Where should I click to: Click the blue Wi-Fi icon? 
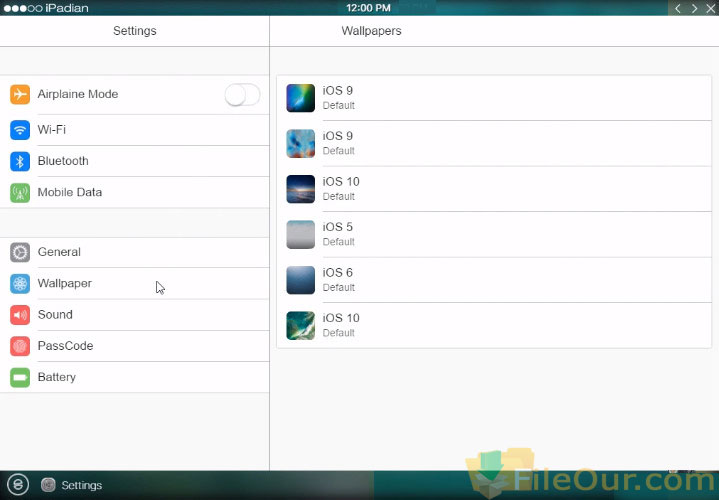click(20, 130)
